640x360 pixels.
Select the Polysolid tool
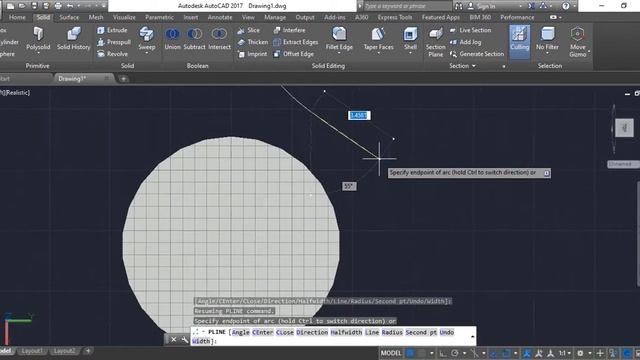point(38,39)
